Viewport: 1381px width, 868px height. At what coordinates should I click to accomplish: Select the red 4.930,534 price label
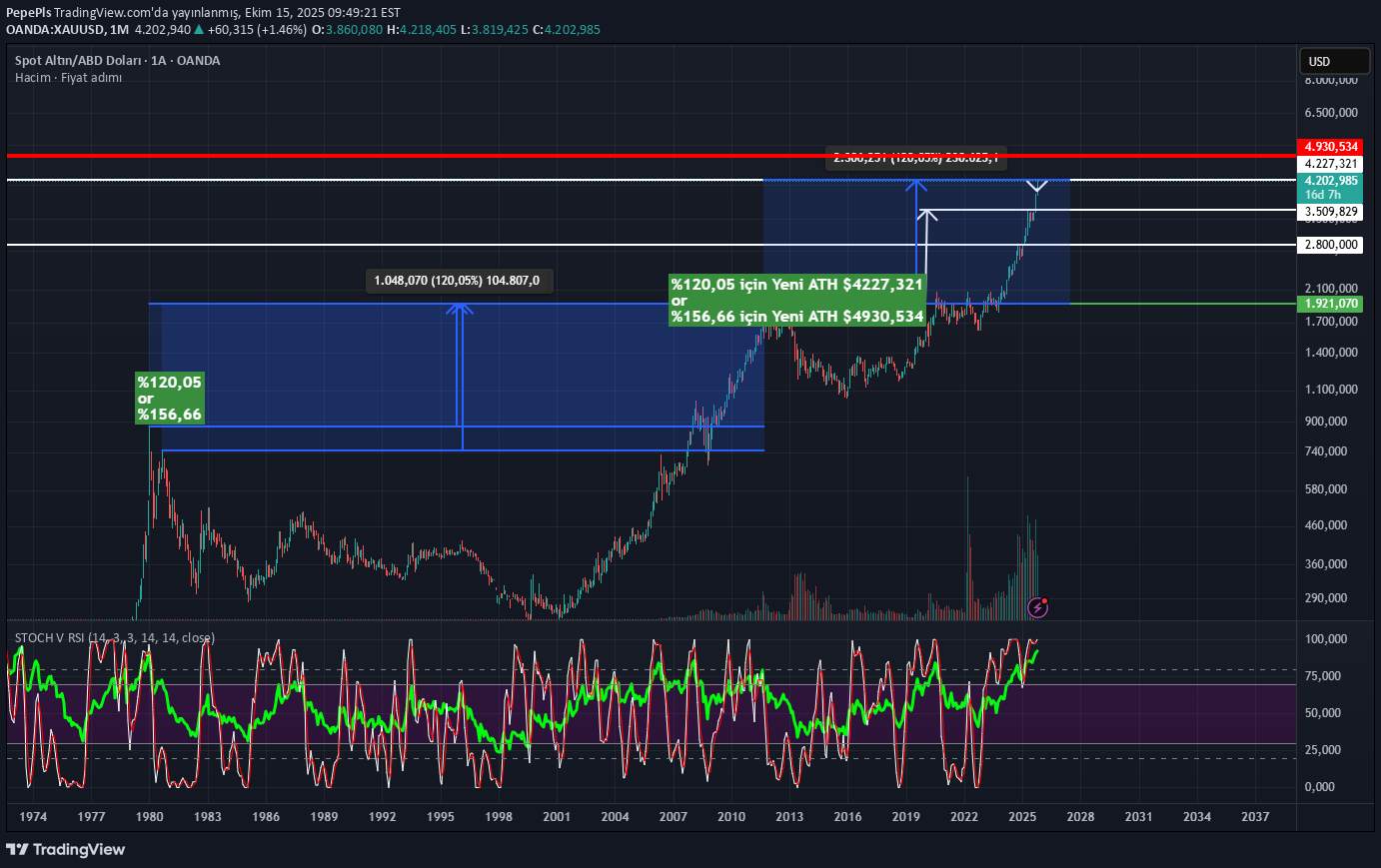point(1330,147)
